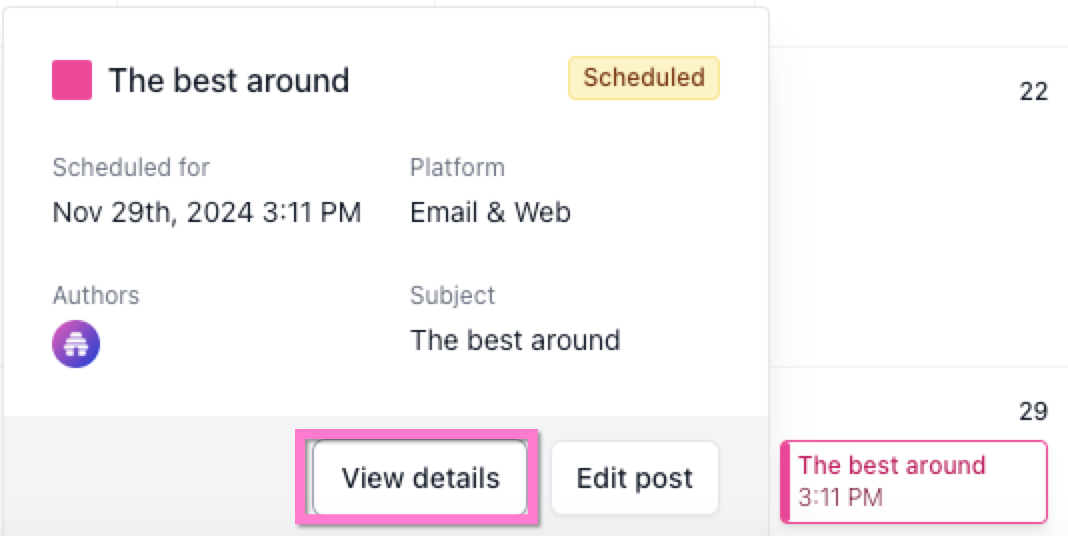Click the subject value below Subject label
Screen dimensions: 1068x536
(x=515, y=340)
